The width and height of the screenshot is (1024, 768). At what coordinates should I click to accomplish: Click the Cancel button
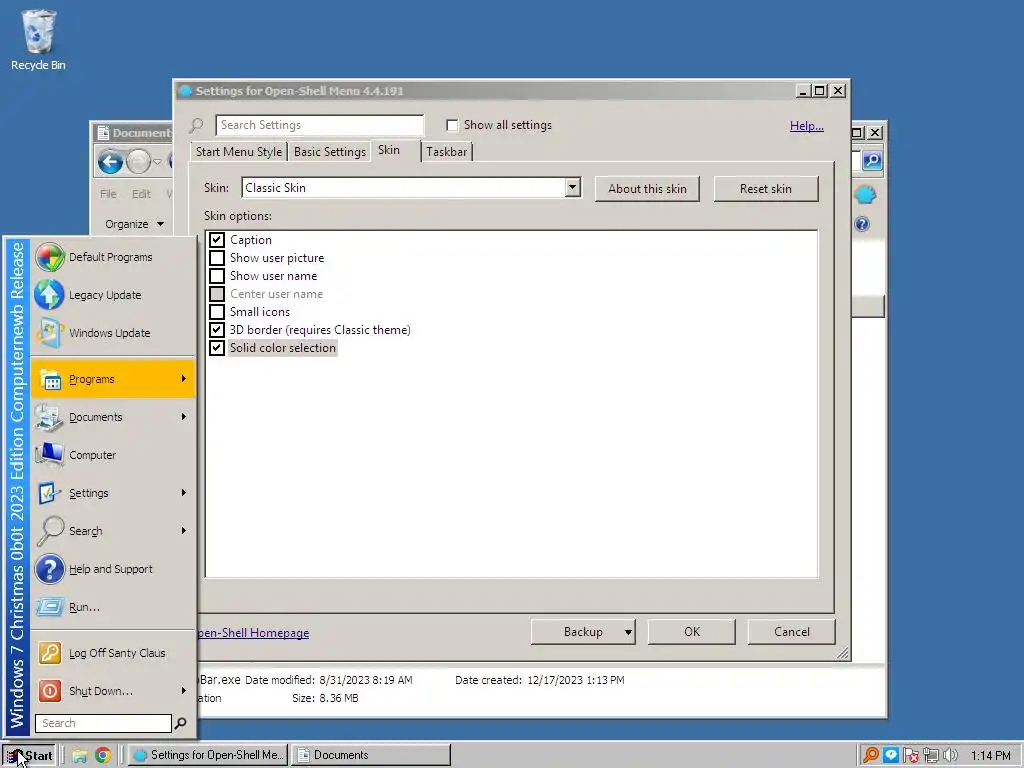pos(792,632)
